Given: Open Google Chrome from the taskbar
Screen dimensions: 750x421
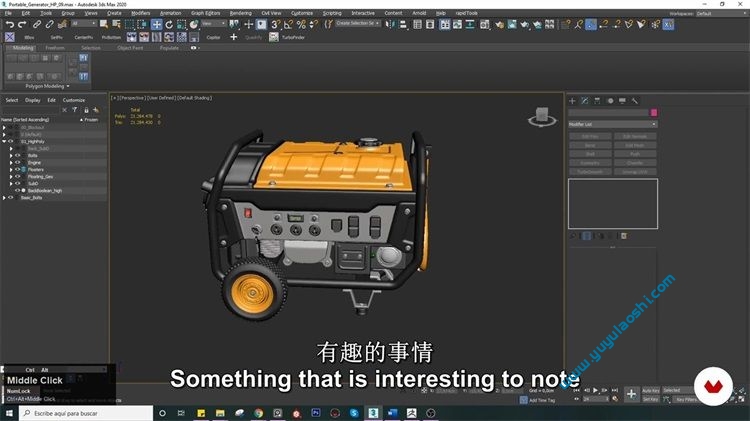Looking at the screenshot, I should pyautogui.click(x=258, y=413).
